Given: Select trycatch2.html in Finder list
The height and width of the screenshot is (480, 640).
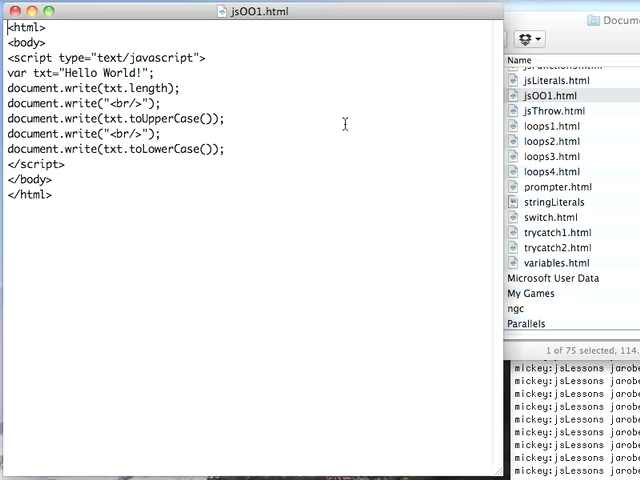Looking at the screenshot, I should pyautogui.click(x=558, y=248).
